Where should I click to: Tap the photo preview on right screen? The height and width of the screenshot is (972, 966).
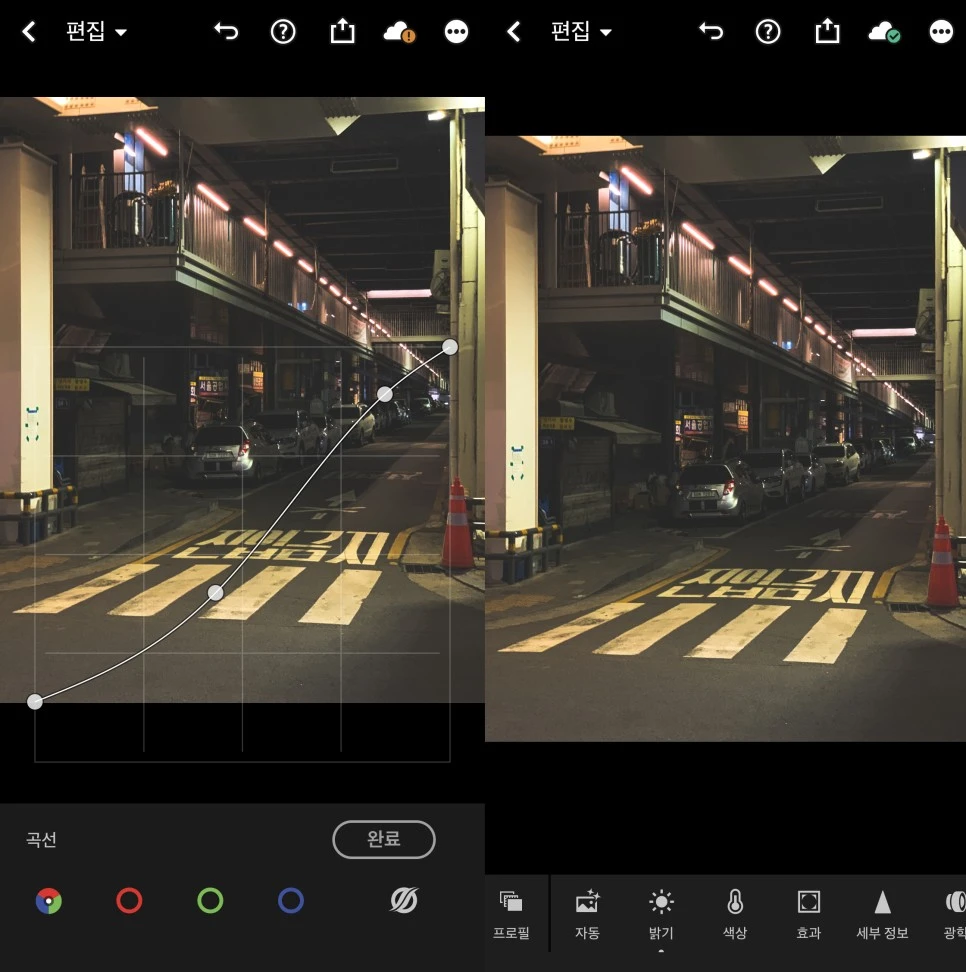pyautogui.click(x=725, y=438)
